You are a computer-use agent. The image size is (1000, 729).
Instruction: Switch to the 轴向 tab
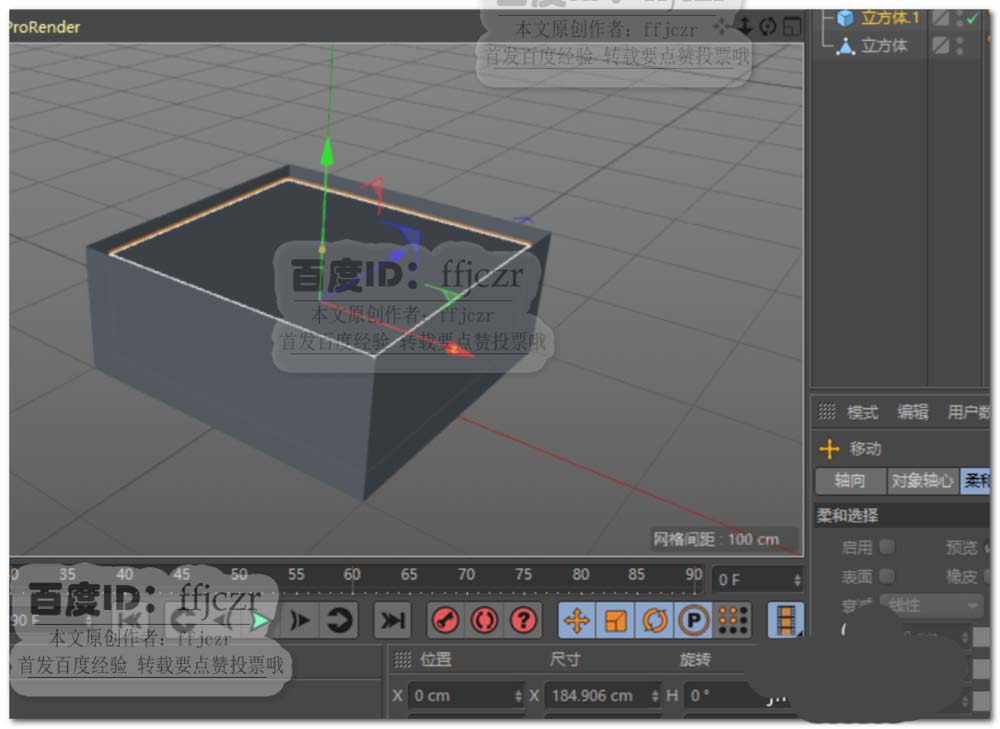850,480
